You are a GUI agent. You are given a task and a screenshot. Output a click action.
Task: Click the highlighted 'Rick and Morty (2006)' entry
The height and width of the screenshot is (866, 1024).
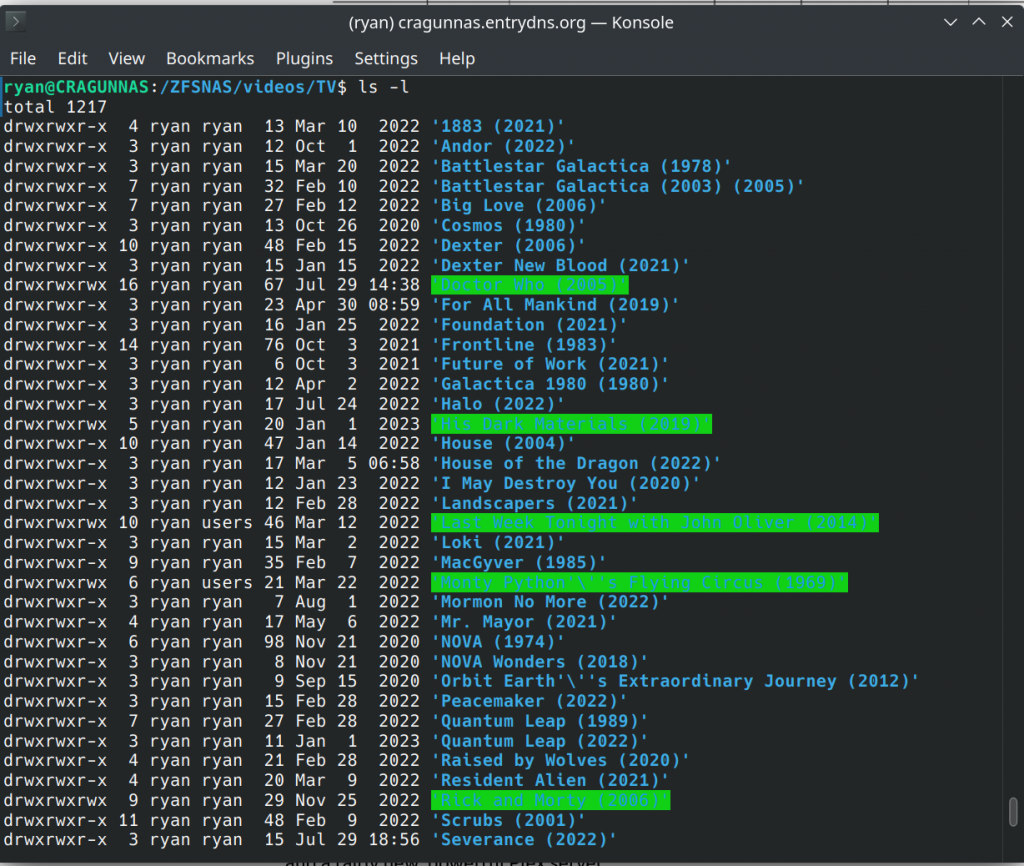click(551, 800)
